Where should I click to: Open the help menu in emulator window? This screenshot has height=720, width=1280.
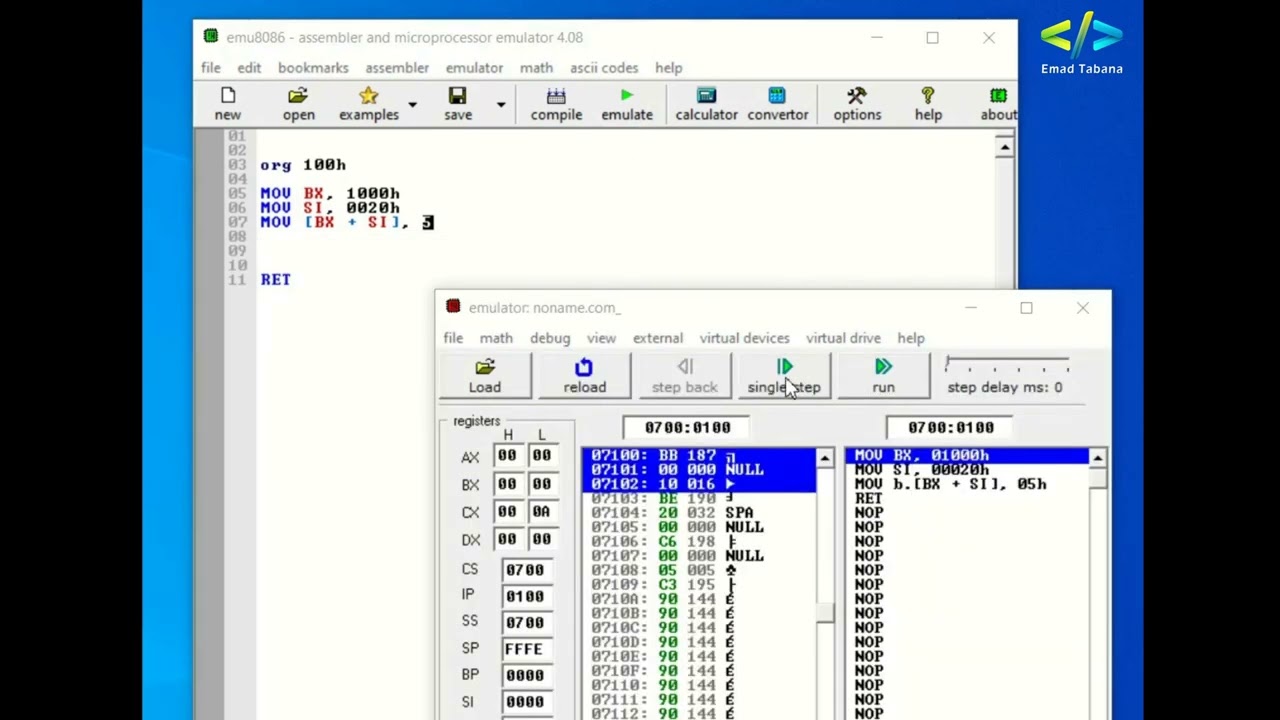911,338
